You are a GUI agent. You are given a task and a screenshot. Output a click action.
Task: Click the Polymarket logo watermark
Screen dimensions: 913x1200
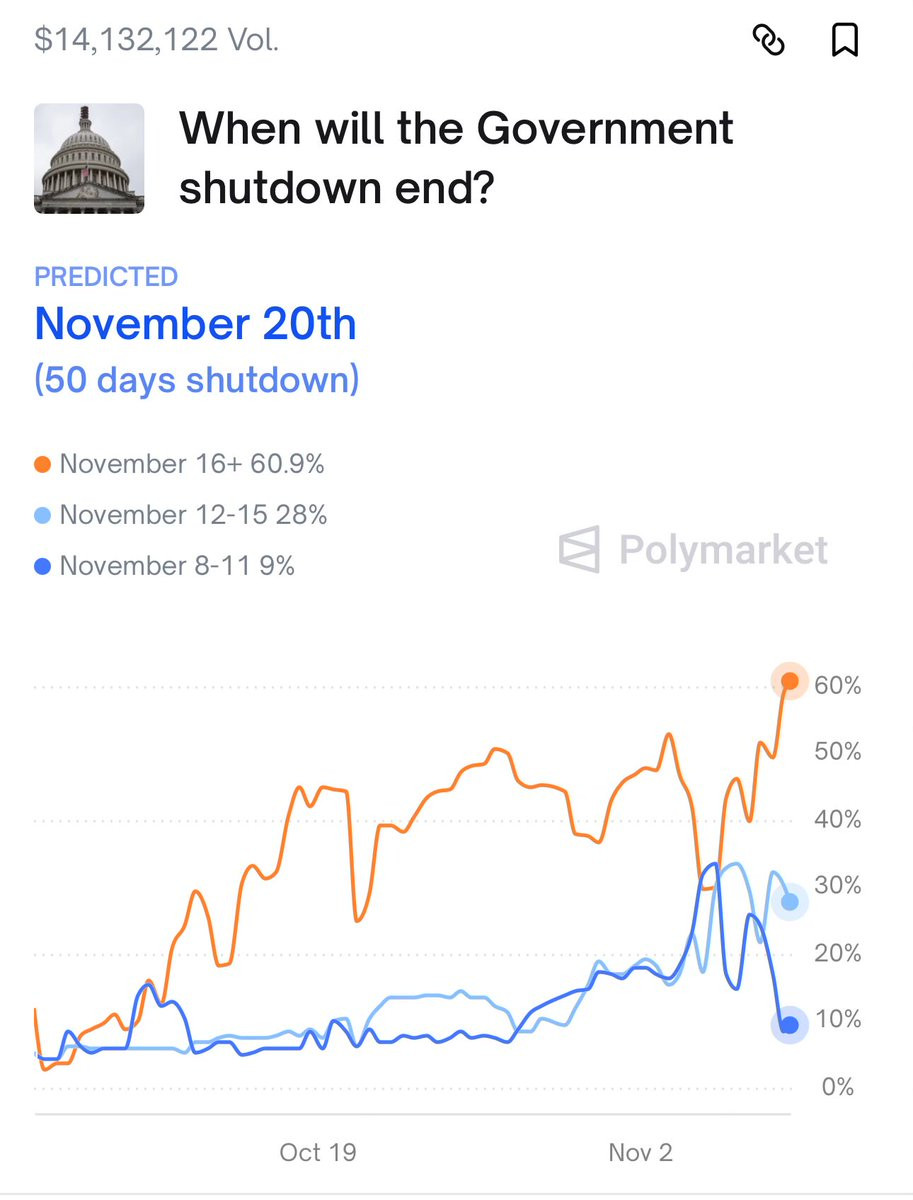(x=693, y=549)
